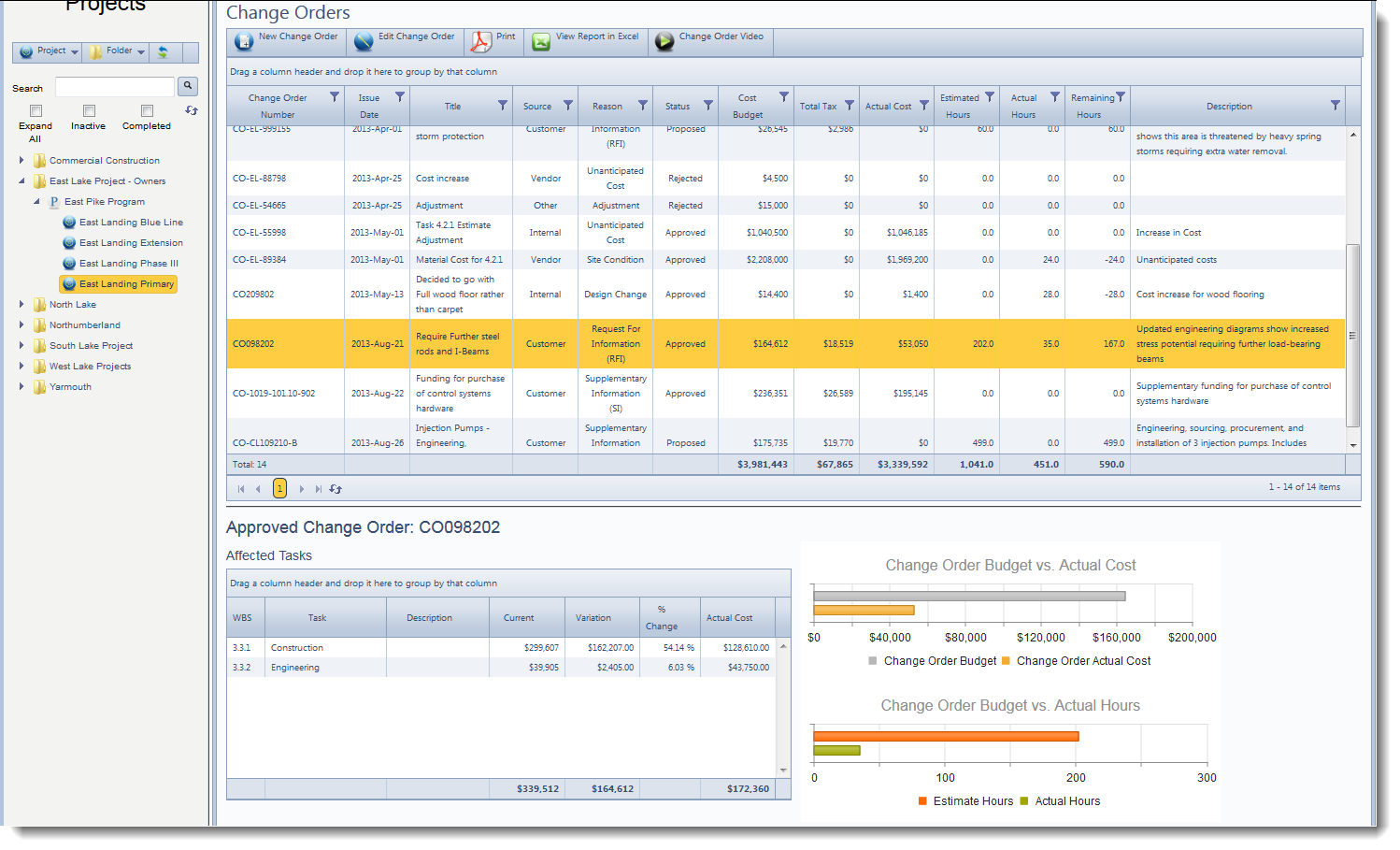The image size is (1400, 850).
Task: Check the Completed checkbox
Action: click(146, 109)
